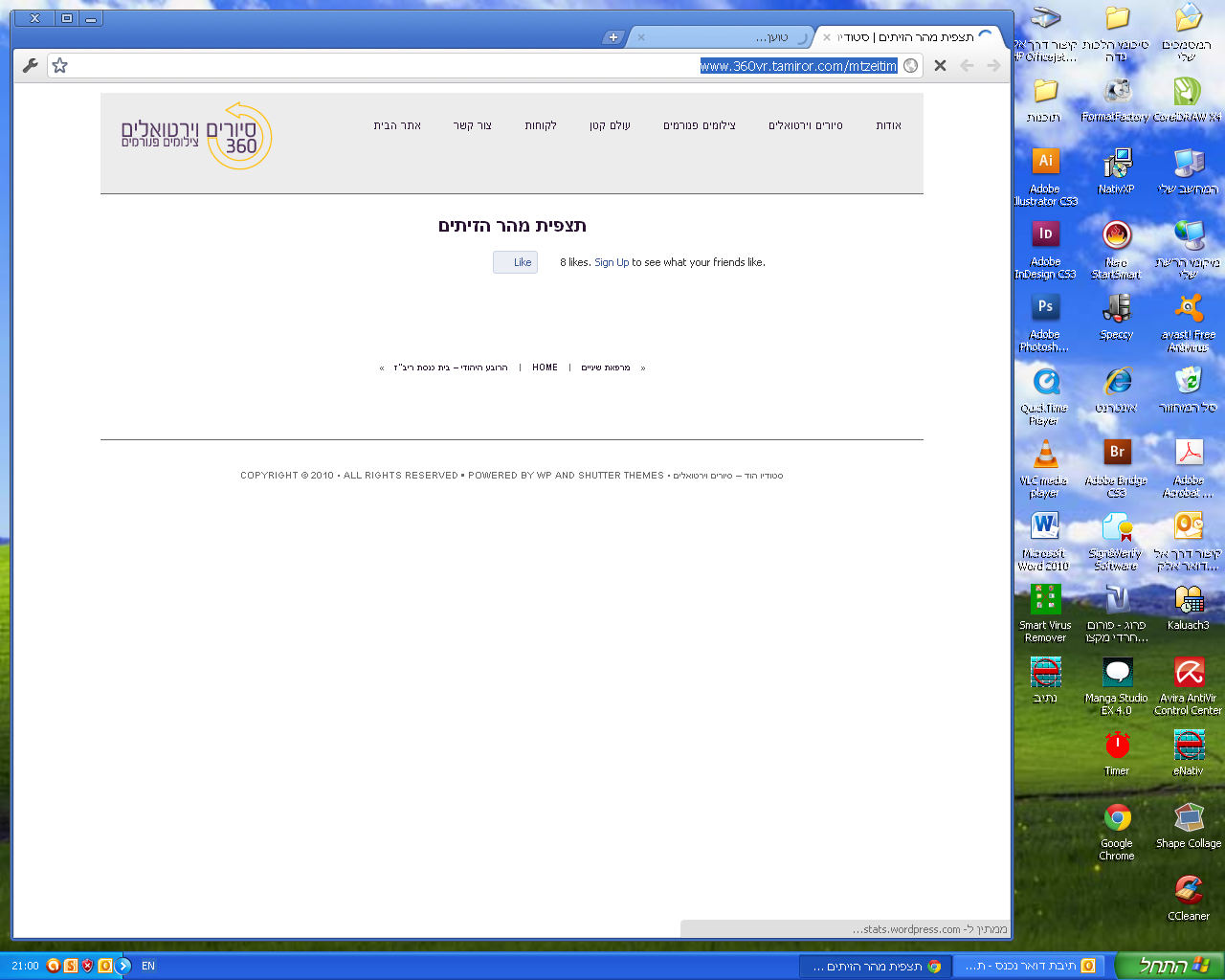The height and width of the screenshot is (980, 1225).
Task: Select the avast! Free Antivirus desktop icon
Action: tap(1189, 323)
